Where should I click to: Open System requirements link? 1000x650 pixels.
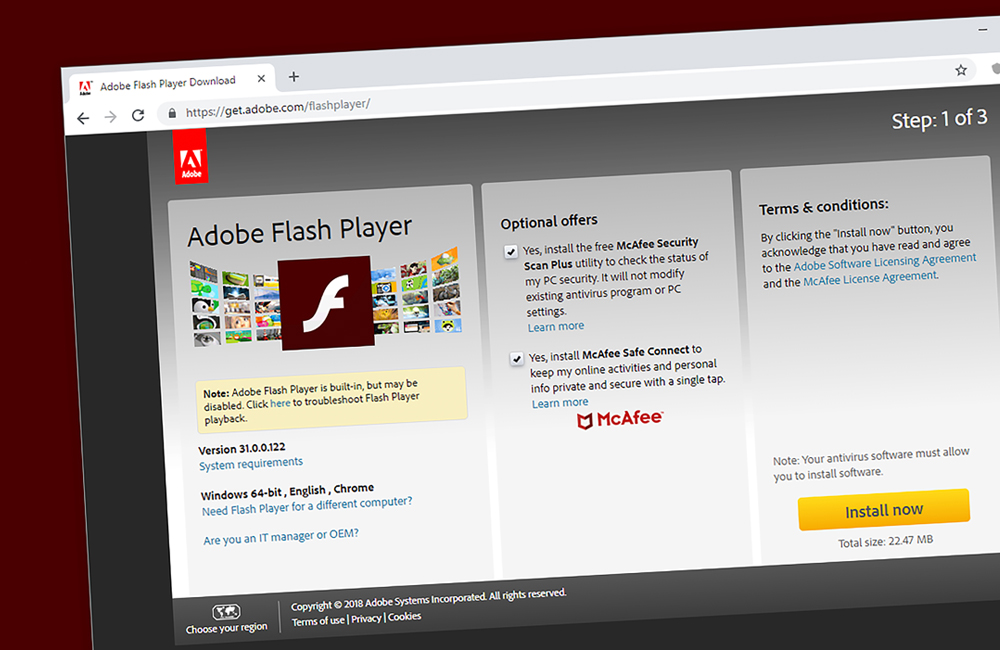[x=251, y=464]
